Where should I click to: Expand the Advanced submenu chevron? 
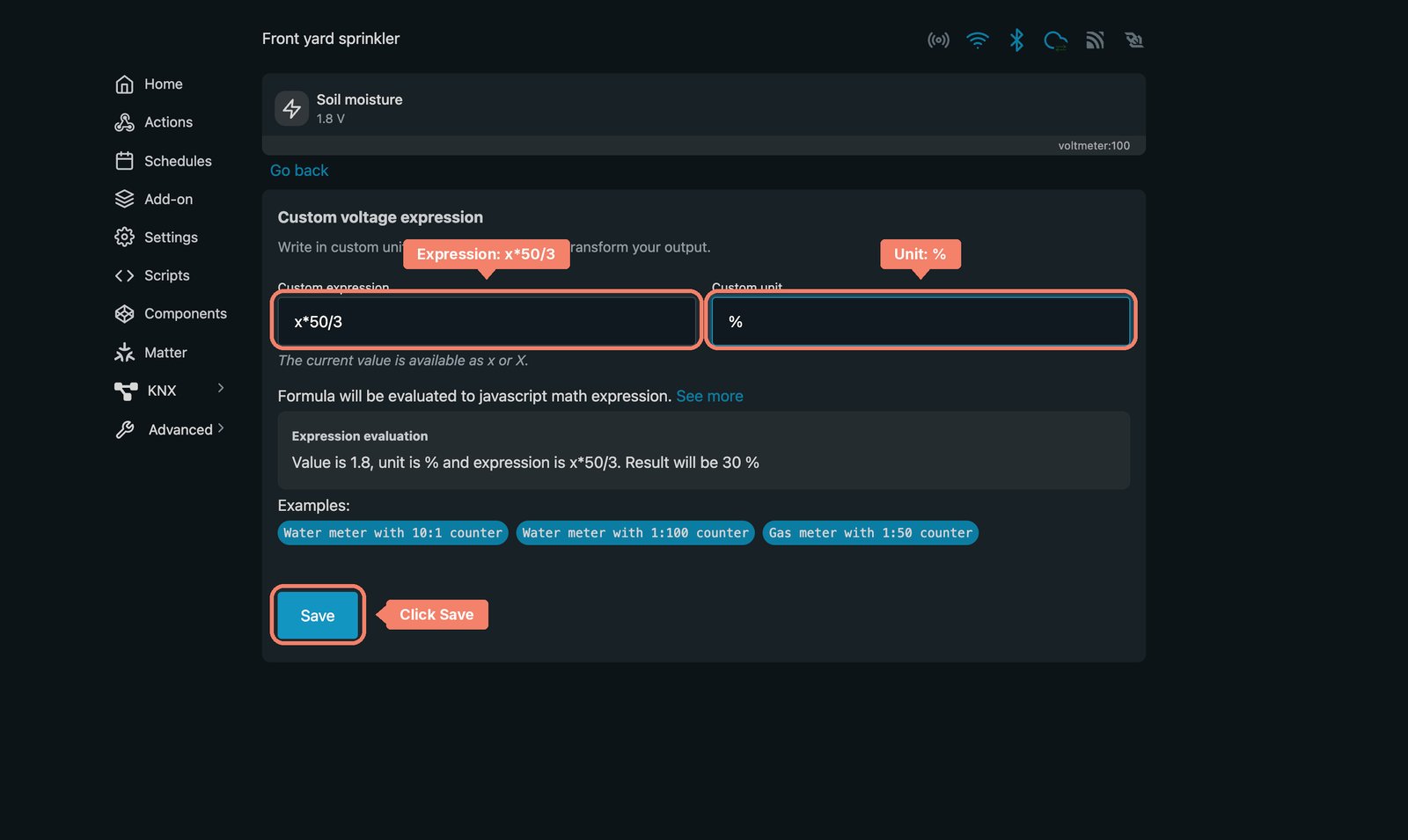coord(221,428)
